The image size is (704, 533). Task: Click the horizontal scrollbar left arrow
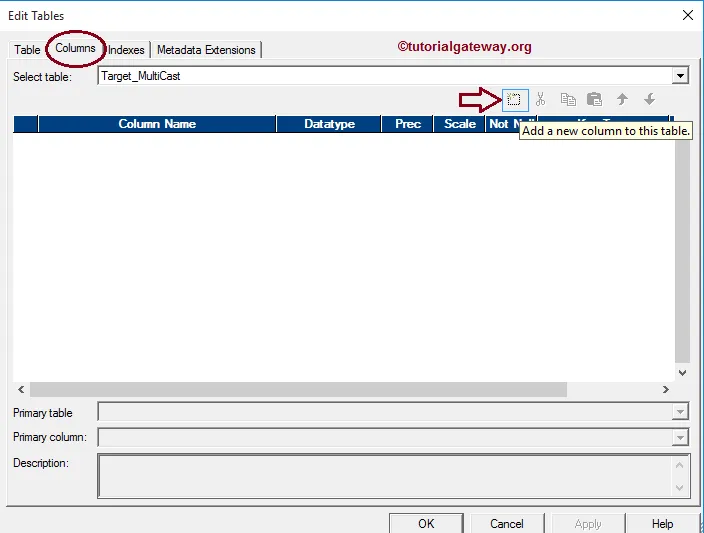(x=21, y=389)
